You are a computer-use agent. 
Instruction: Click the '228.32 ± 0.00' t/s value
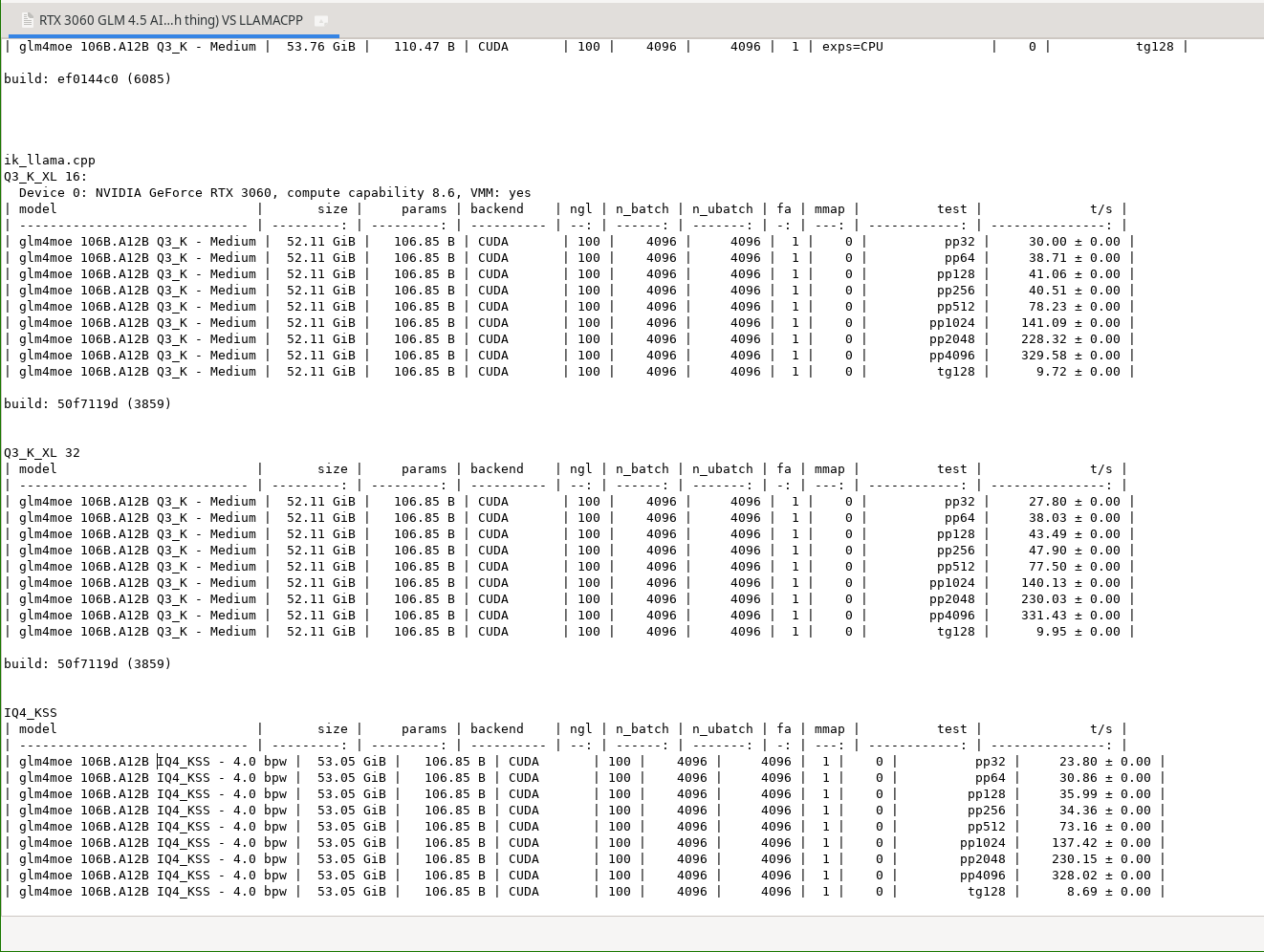click(1071, 339)
